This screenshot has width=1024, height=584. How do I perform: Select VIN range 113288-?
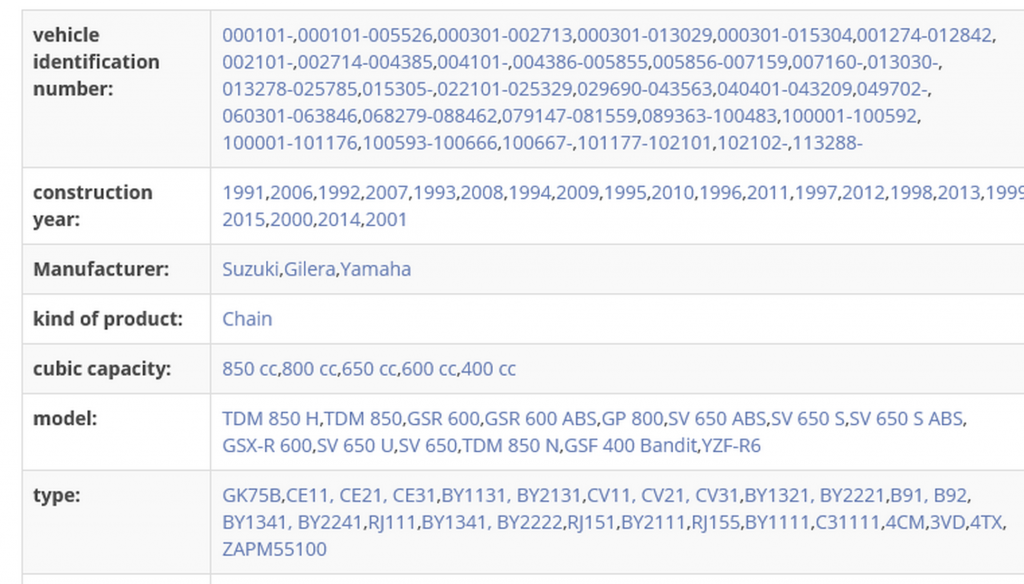(827, 142)
